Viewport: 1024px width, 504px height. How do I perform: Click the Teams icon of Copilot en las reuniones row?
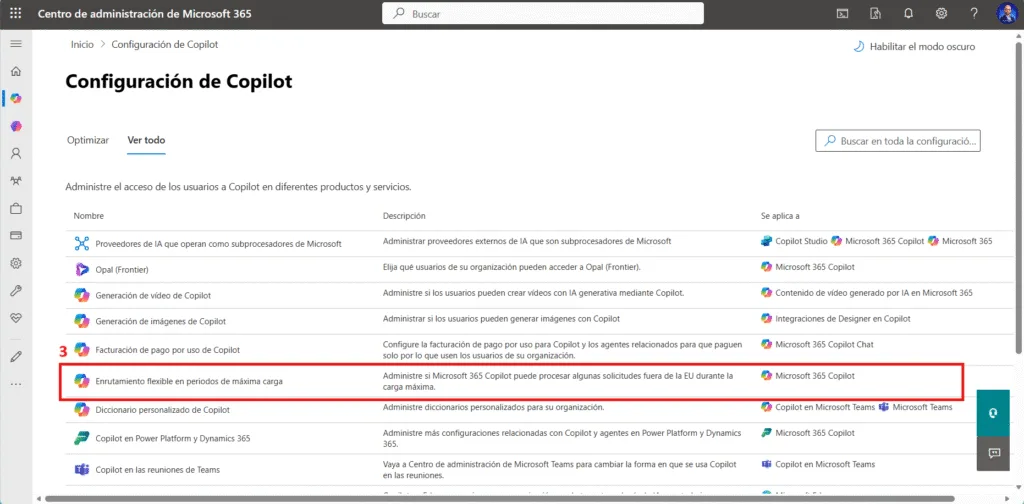coord(82,469)
